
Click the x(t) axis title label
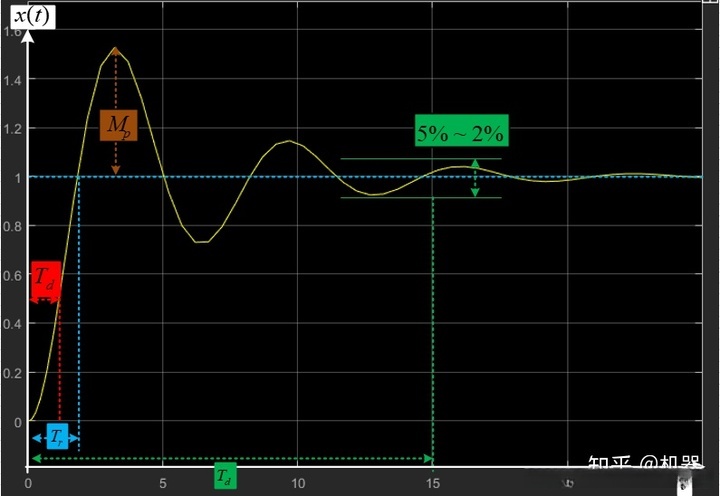coord(32,17)
